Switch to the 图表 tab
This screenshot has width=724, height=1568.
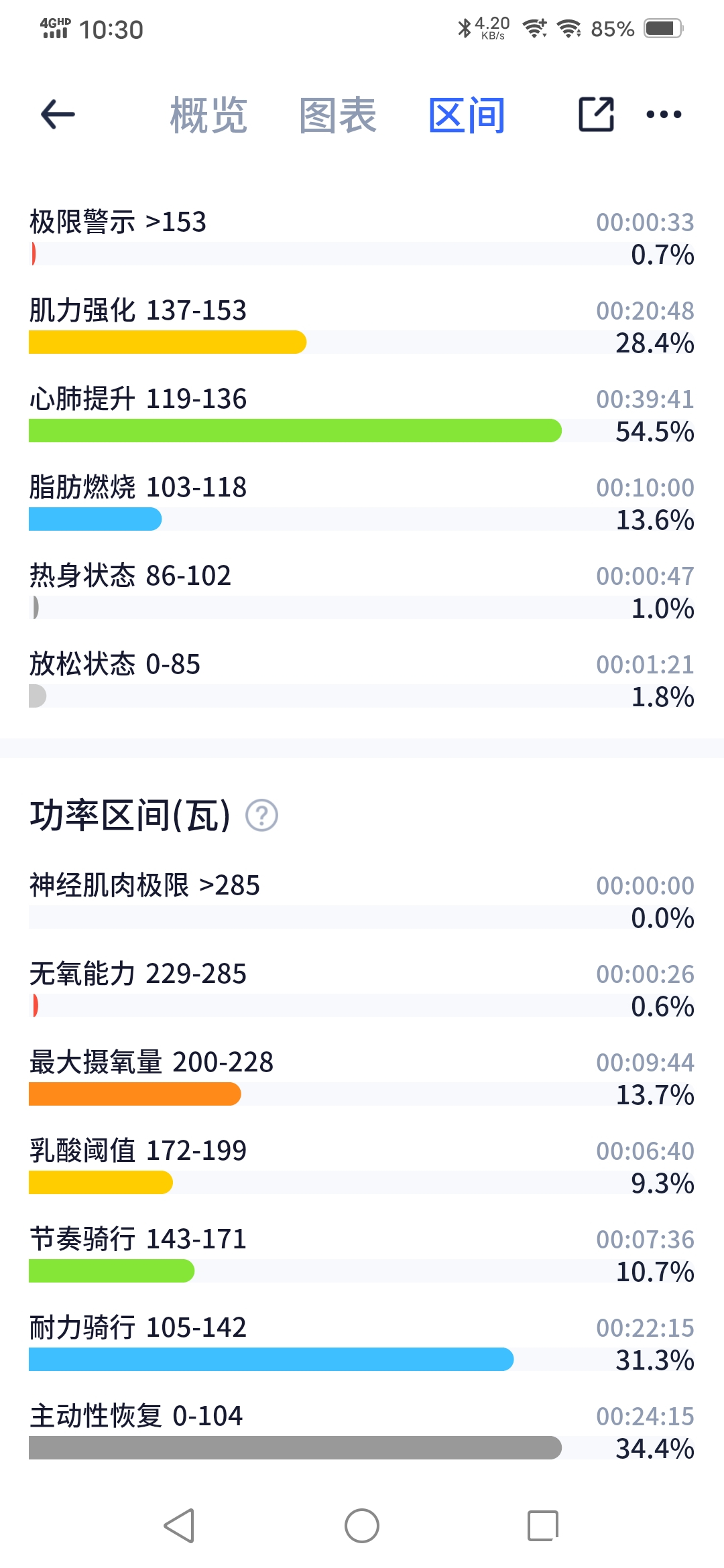pyautogui.click(x=338, y=115)
